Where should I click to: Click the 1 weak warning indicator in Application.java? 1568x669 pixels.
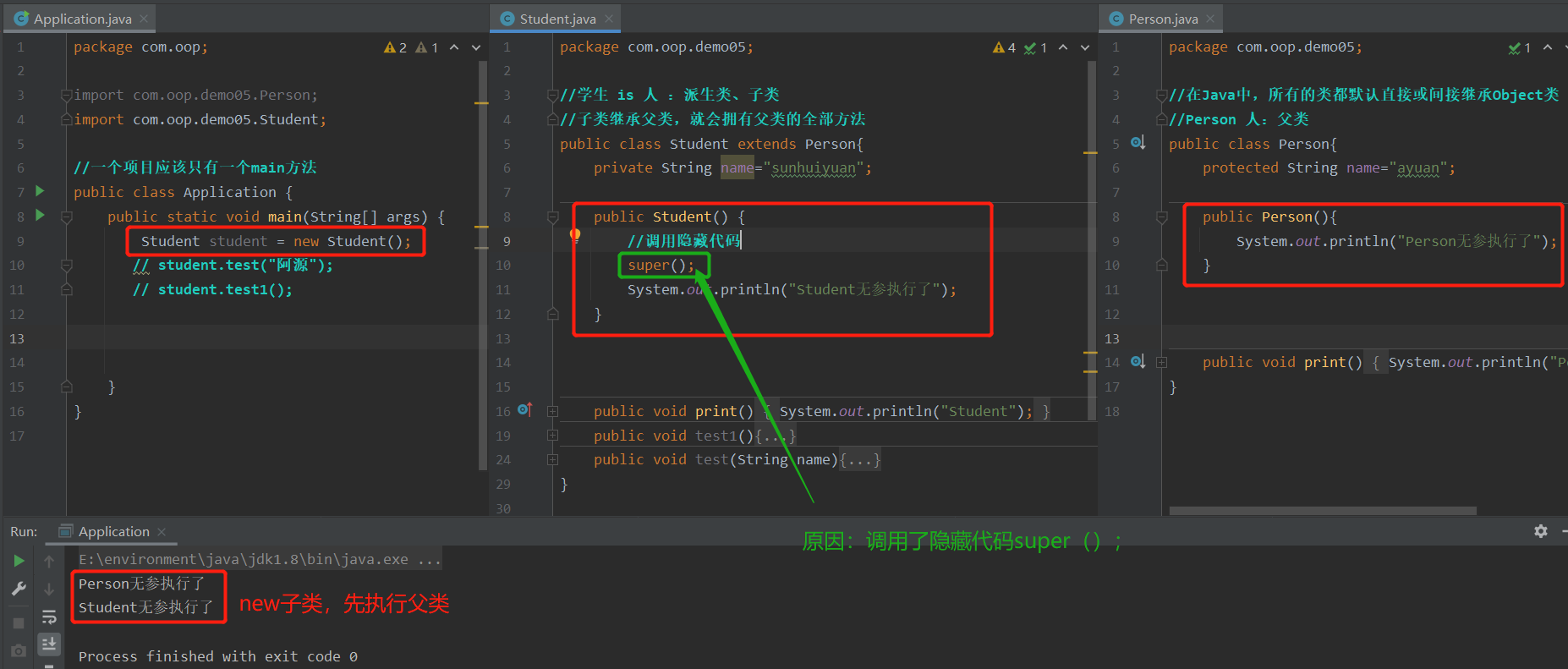[x=427, y=47]
